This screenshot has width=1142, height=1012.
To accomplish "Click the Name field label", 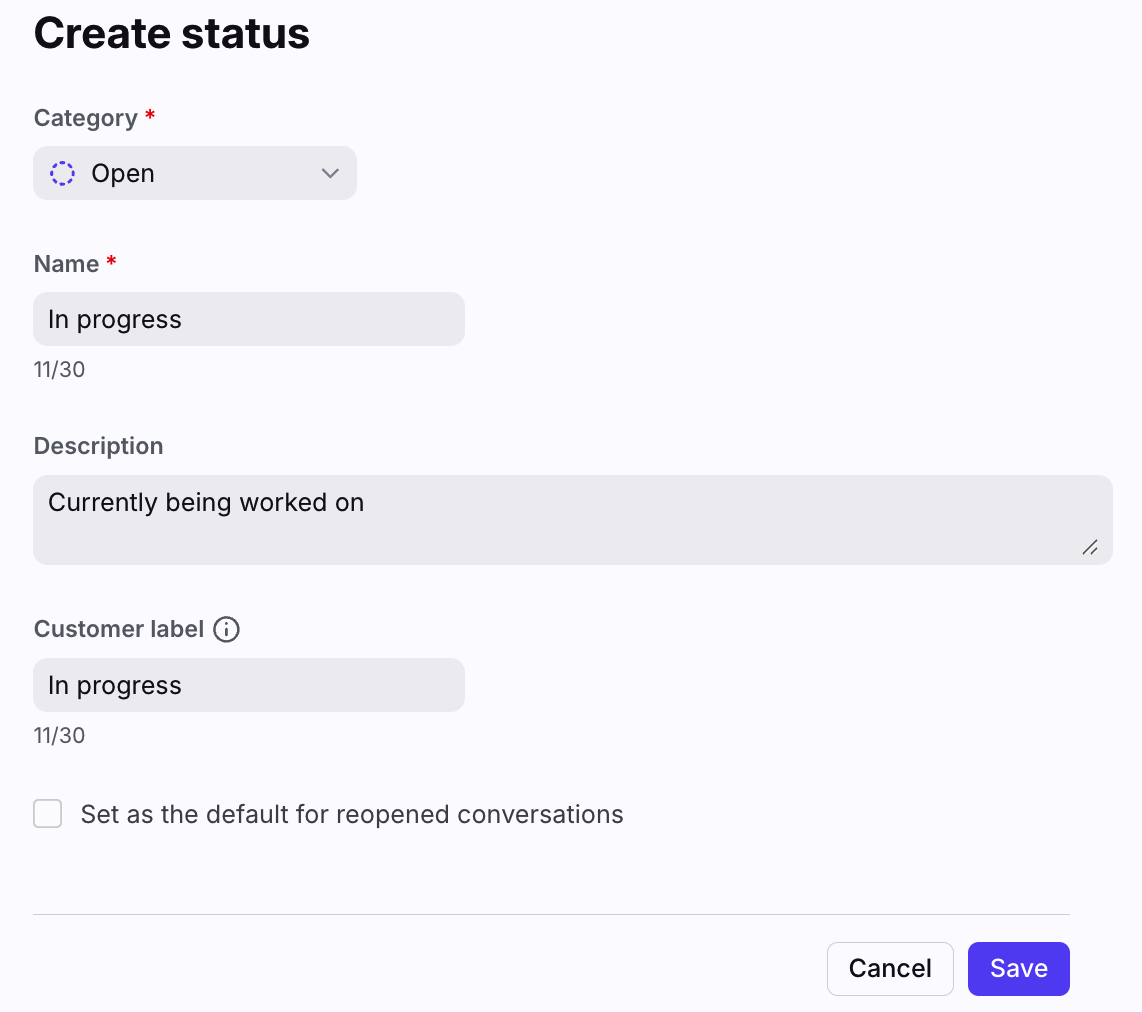I will [x=66, y=264].
